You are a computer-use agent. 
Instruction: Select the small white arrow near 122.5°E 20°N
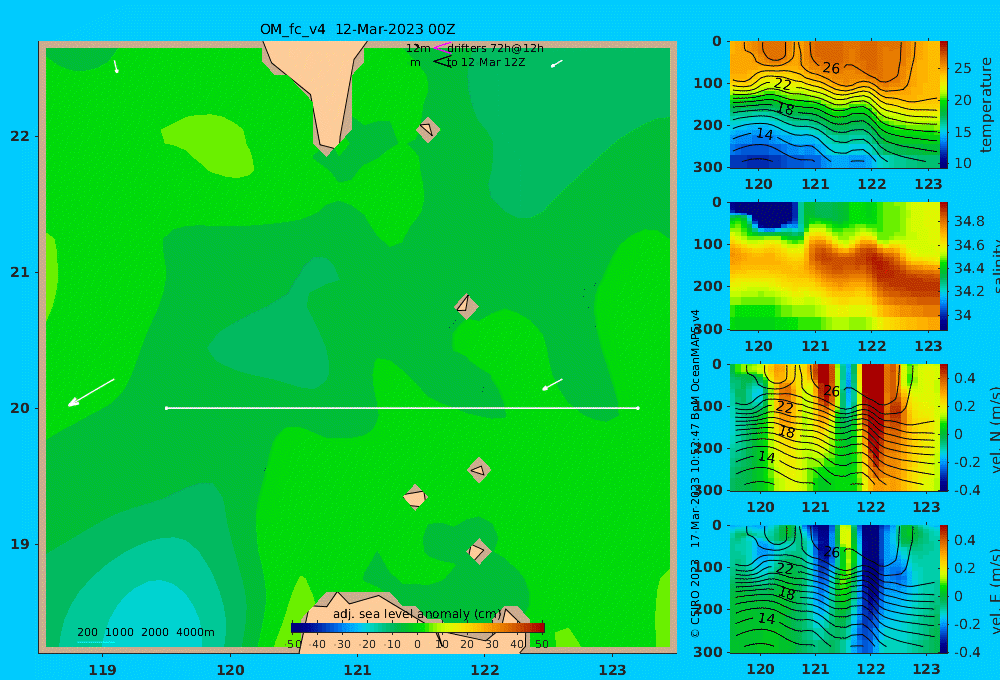coord(552,384)
